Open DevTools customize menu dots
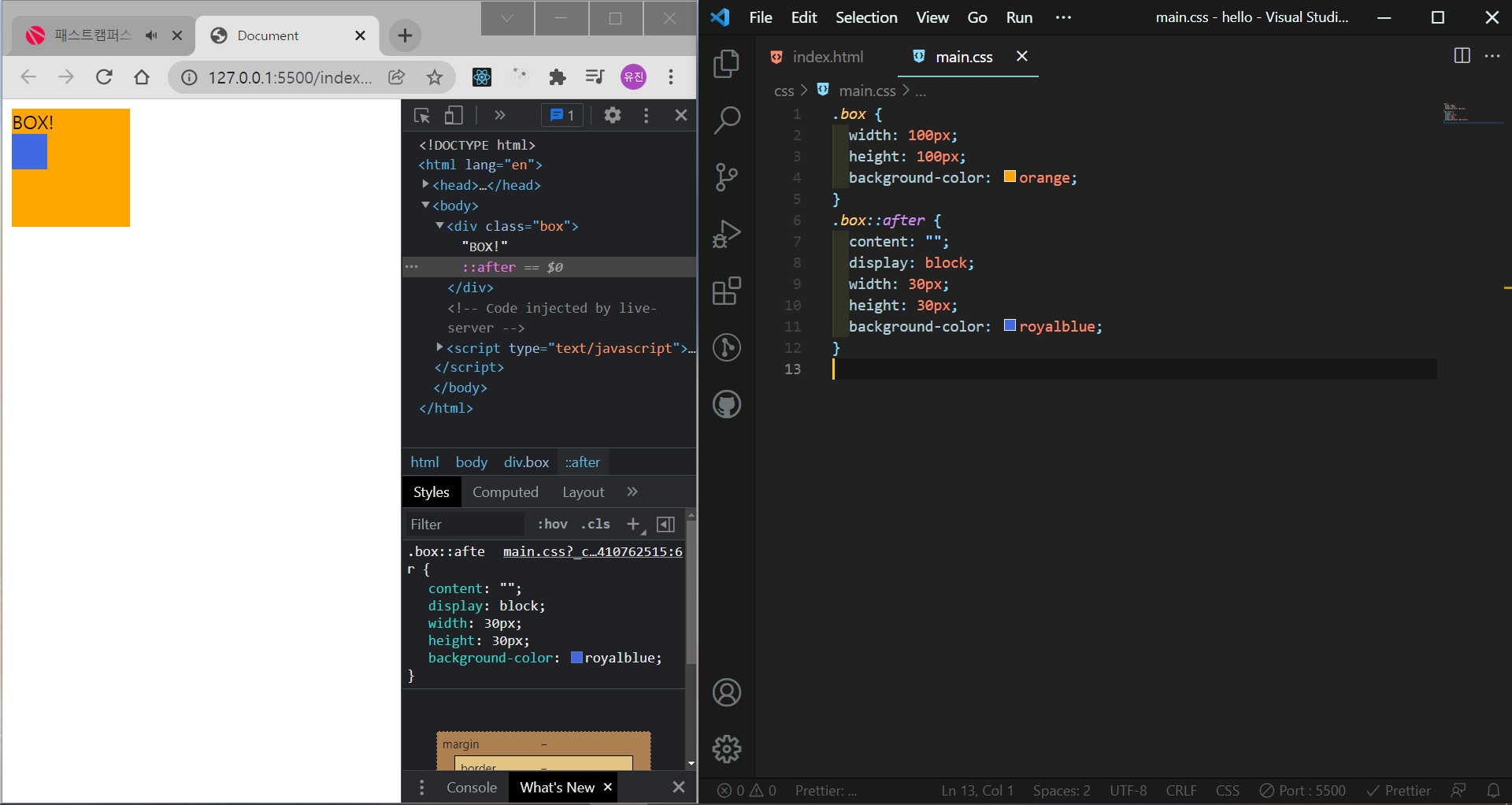The width and height of the screenshot is (1512, 805). pos(647,115)
